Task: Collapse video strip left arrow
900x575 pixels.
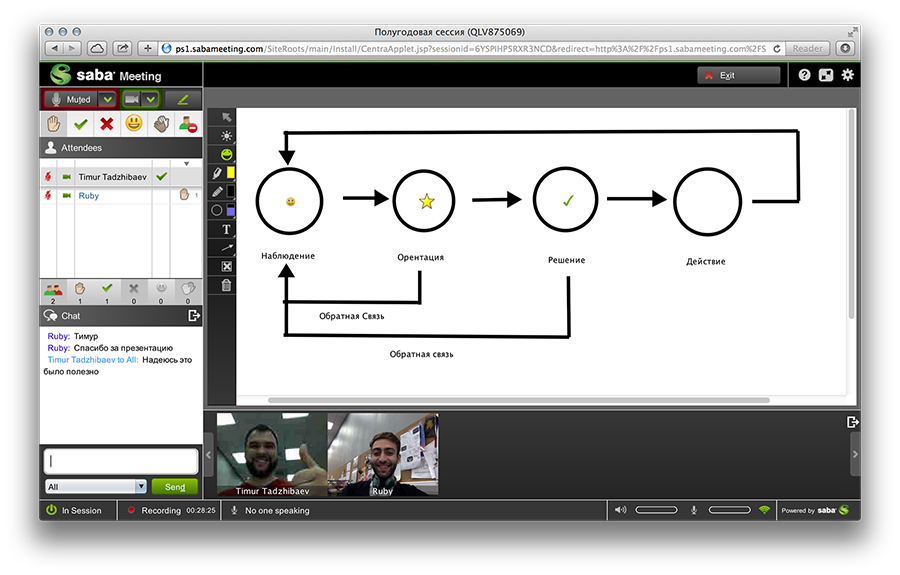Action: [209, 454]
